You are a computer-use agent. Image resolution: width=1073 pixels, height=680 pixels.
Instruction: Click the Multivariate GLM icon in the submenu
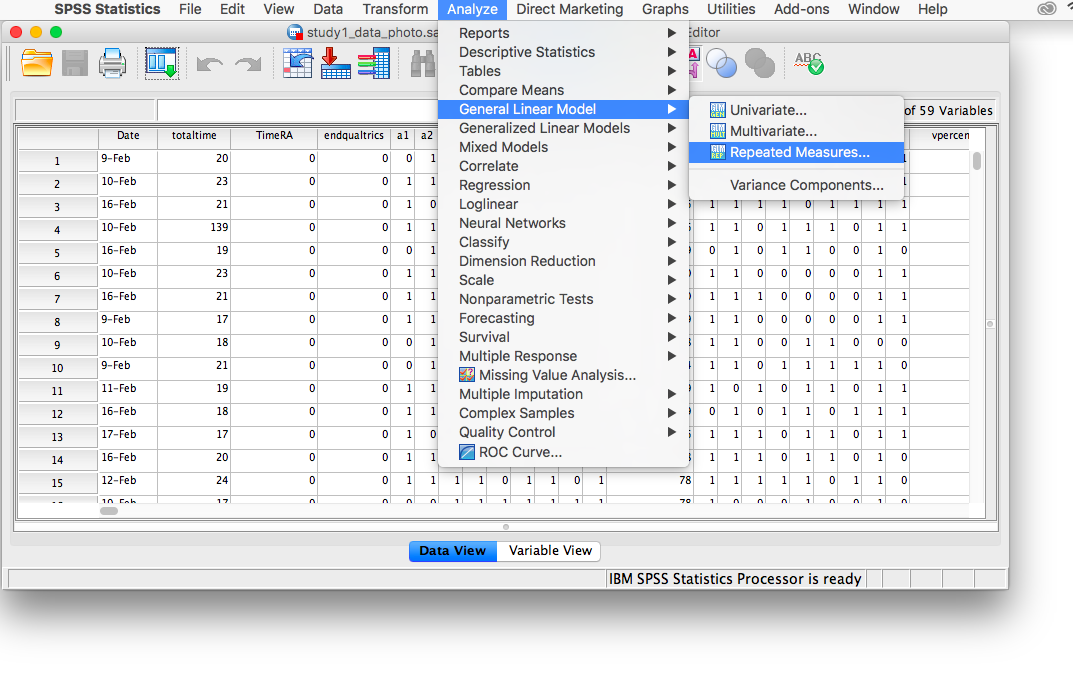[x=717, y=131]
